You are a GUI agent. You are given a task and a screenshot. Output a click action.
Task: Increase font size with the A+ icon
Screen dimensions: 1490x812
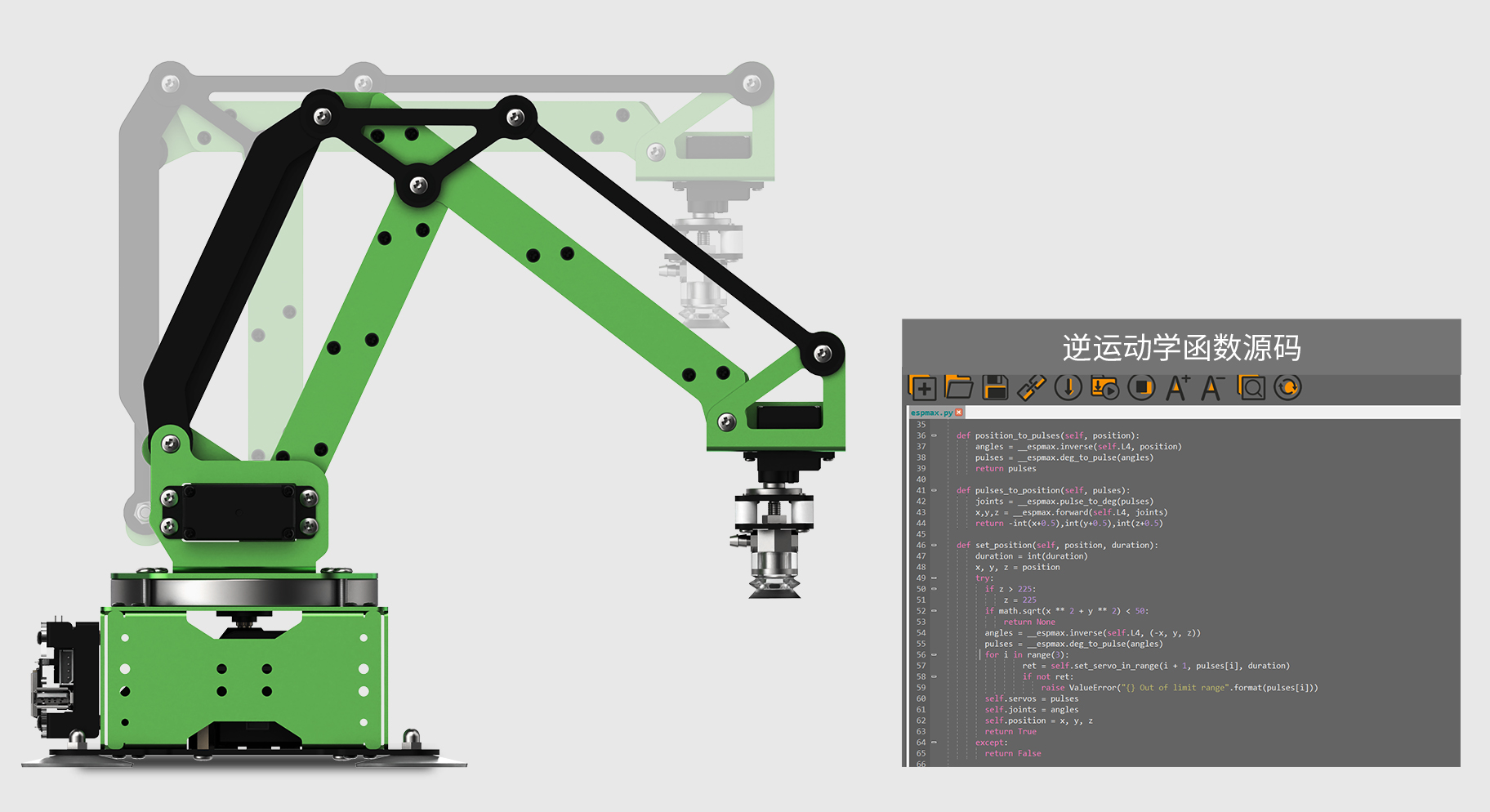point(1178,387)
